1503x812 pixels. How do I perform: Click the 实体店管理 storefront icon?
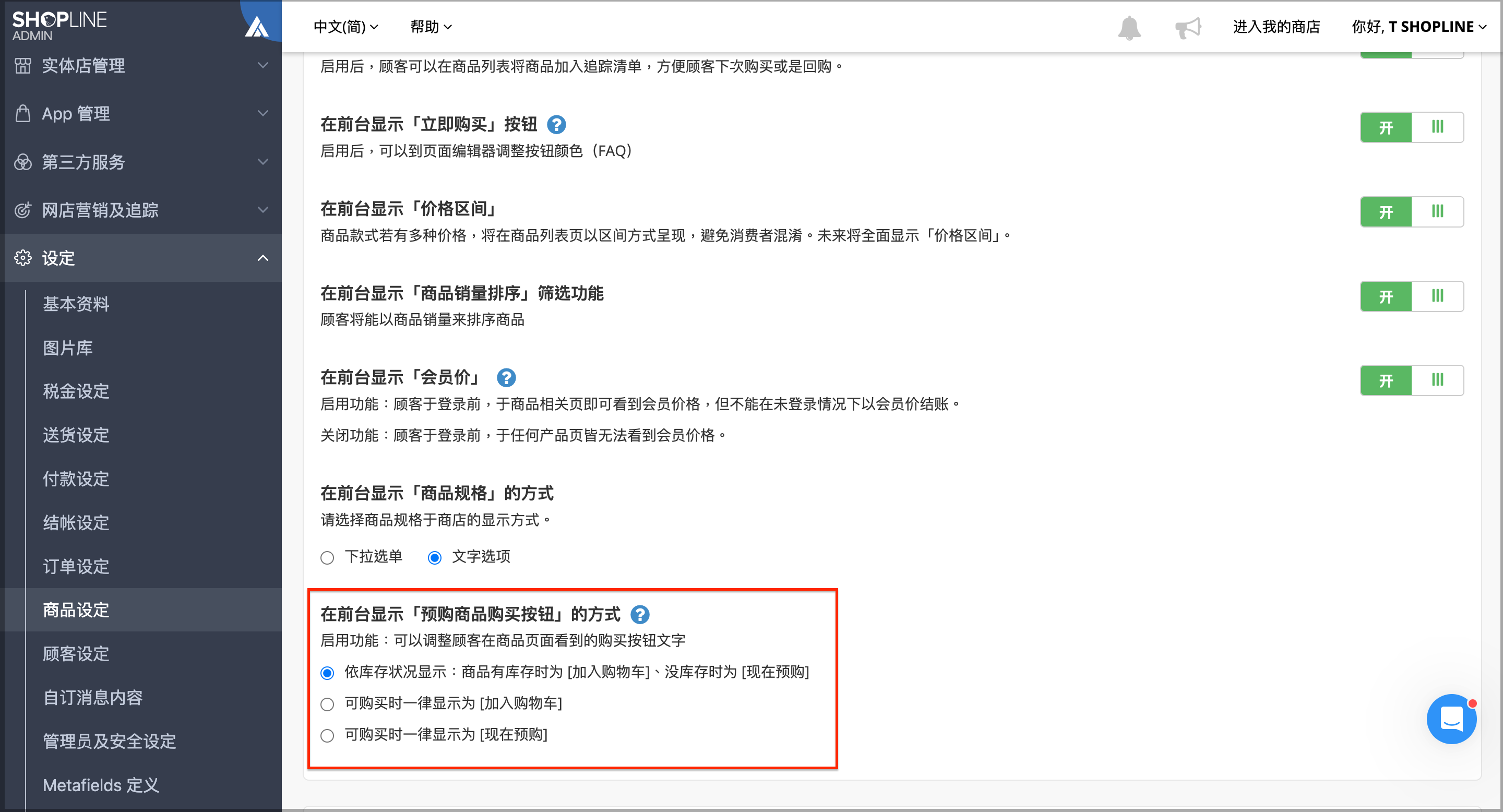pos(23,65)
